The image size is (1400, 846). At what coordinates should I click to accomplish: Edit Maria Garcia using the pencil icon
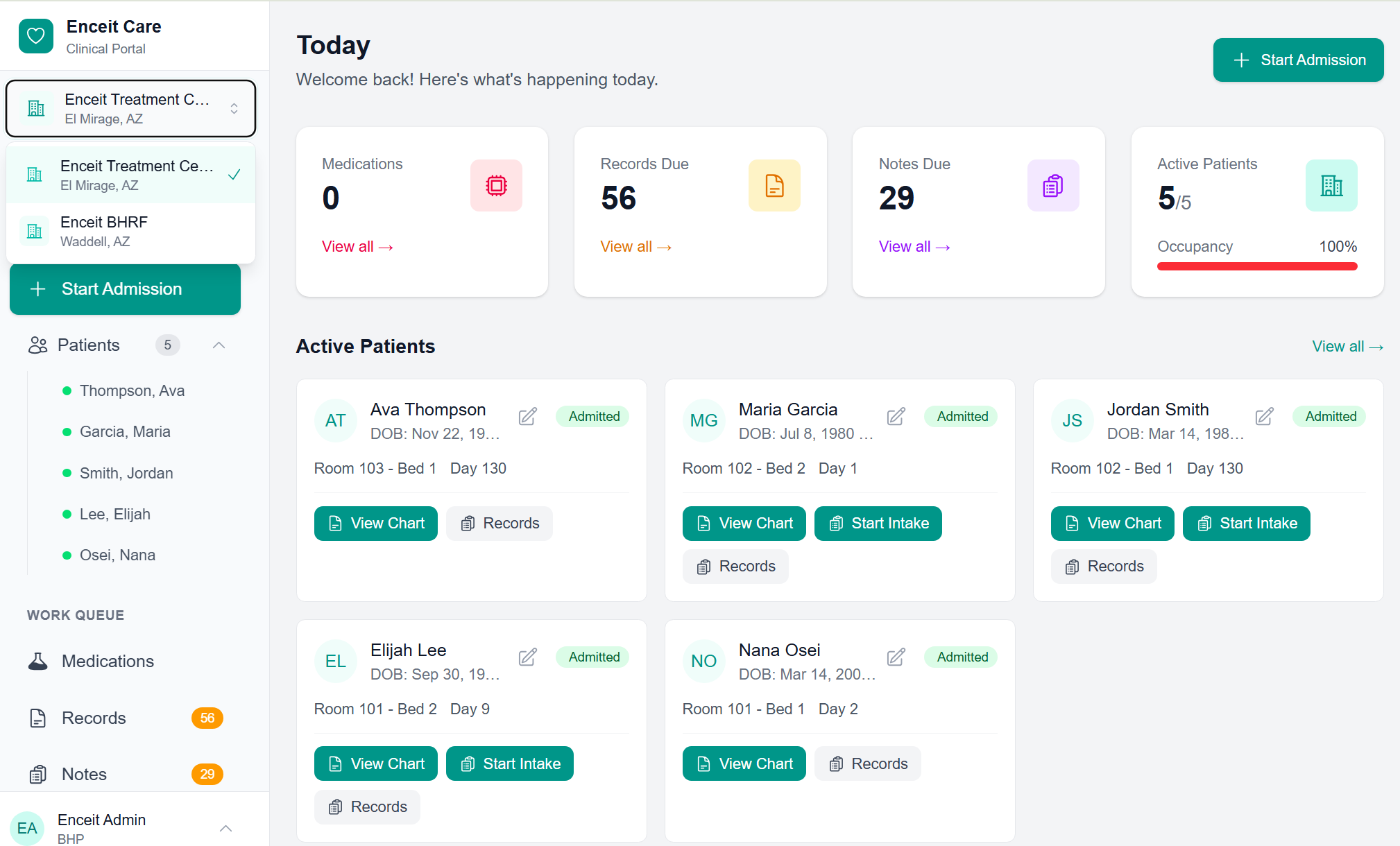[x=896, y=416]
